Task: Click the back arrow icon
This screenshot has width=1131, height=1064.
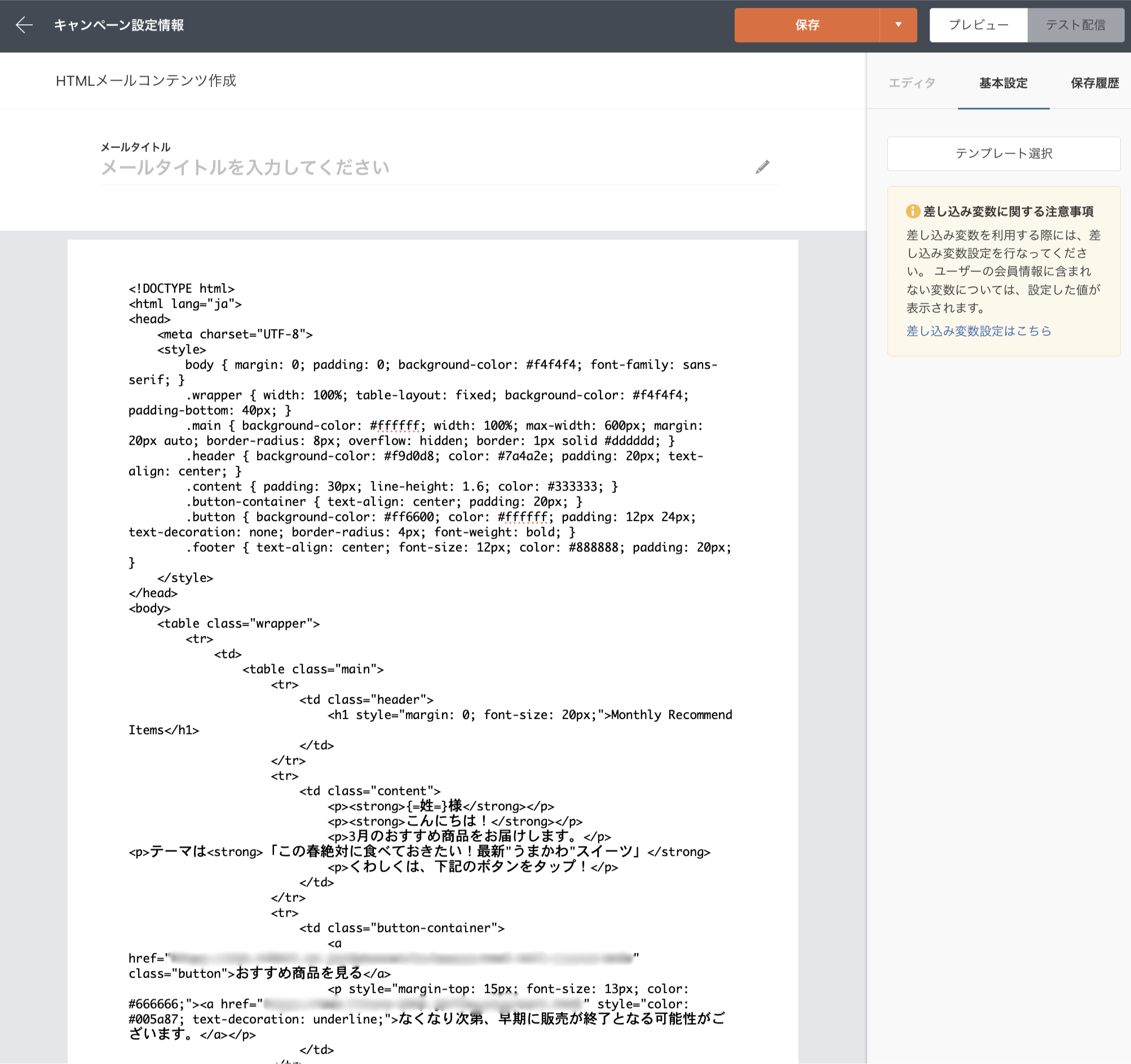Action: point(24,25)
